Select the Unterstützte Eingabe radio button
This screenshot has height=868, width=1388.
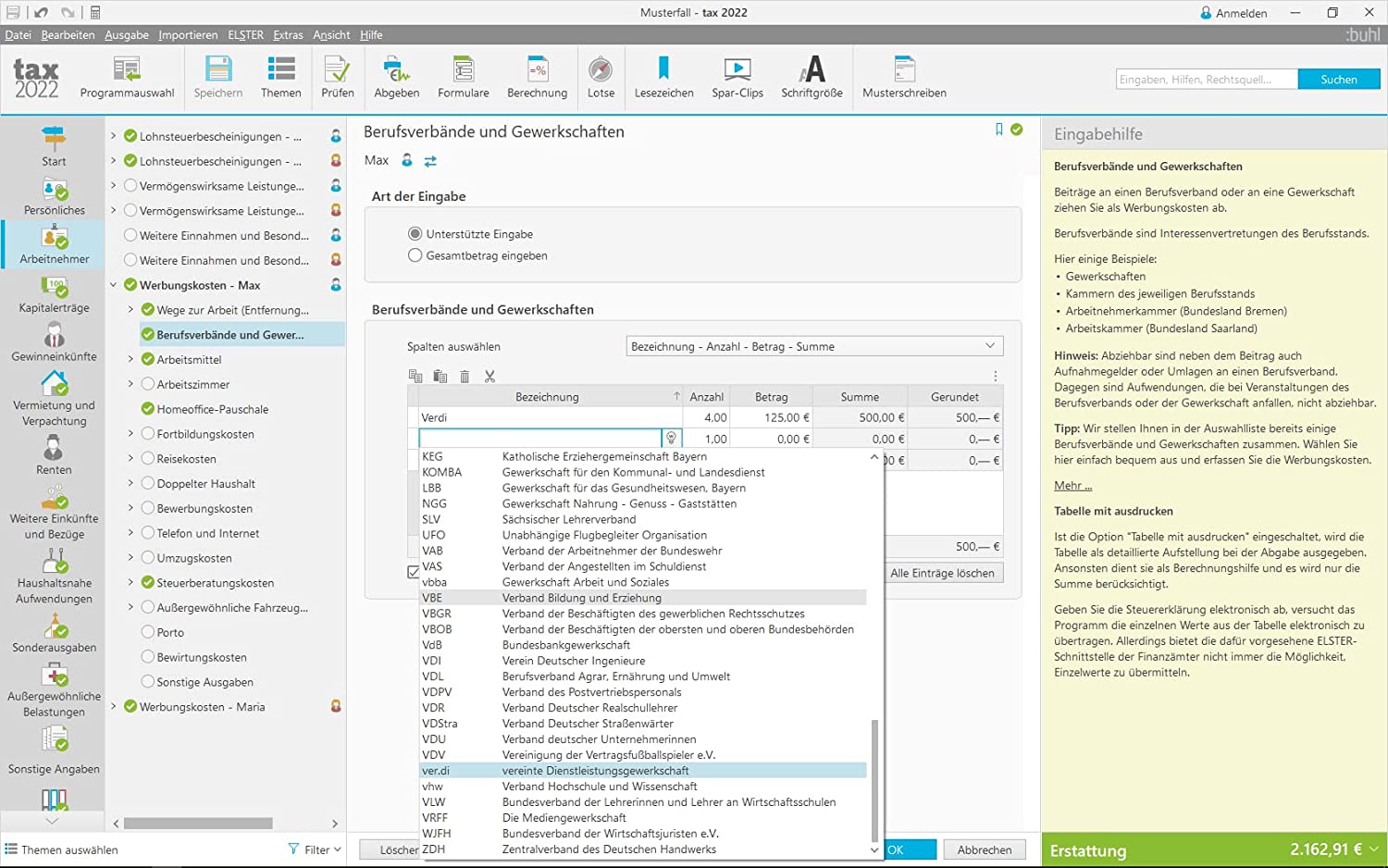pos(415,234)
